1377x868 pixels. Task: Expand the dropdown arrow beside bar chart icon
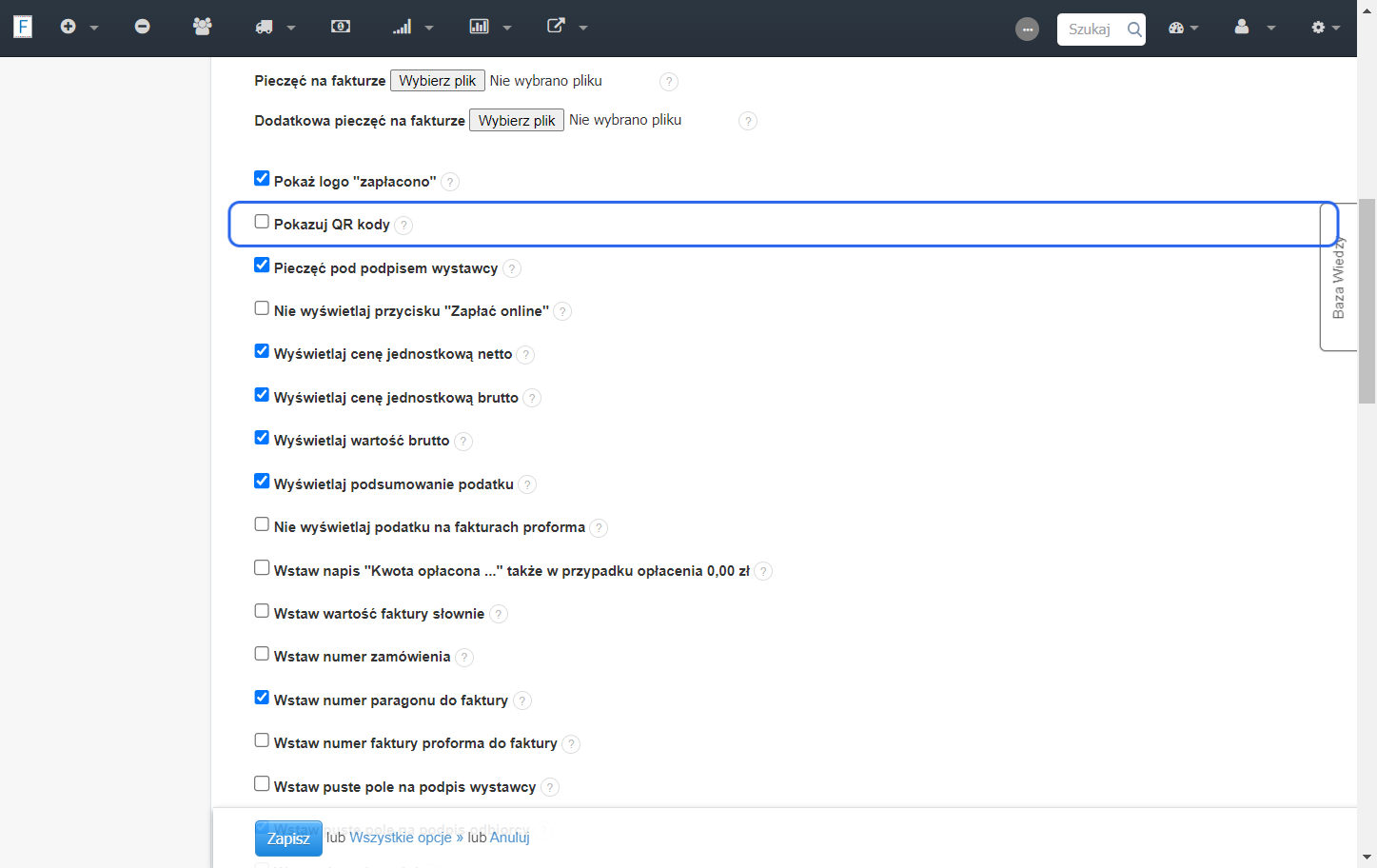[x=507, y=29]
